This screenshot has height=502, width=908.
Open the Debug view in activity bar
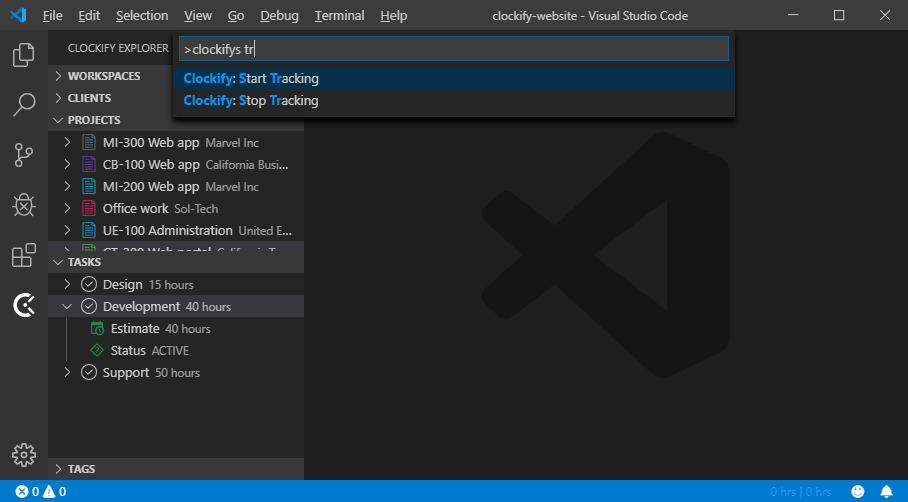24,205
